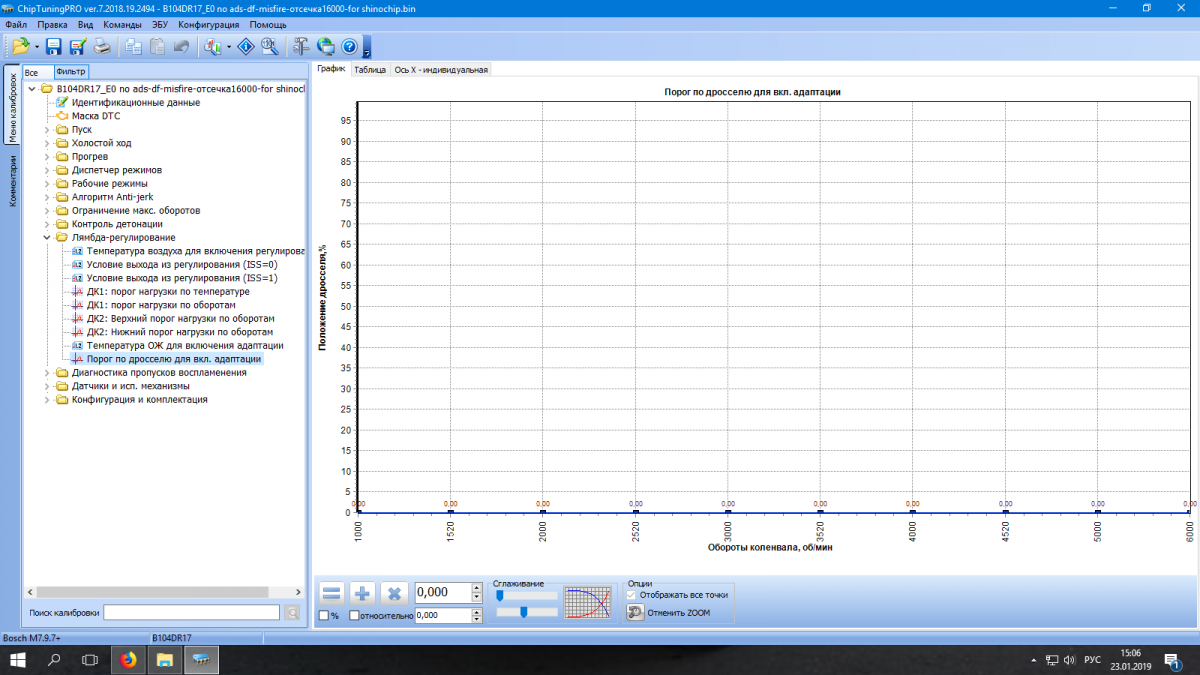The image size is (1200, 675).
Task: Save the firmware with the floppy disk icon
Action: pos(54,46)
